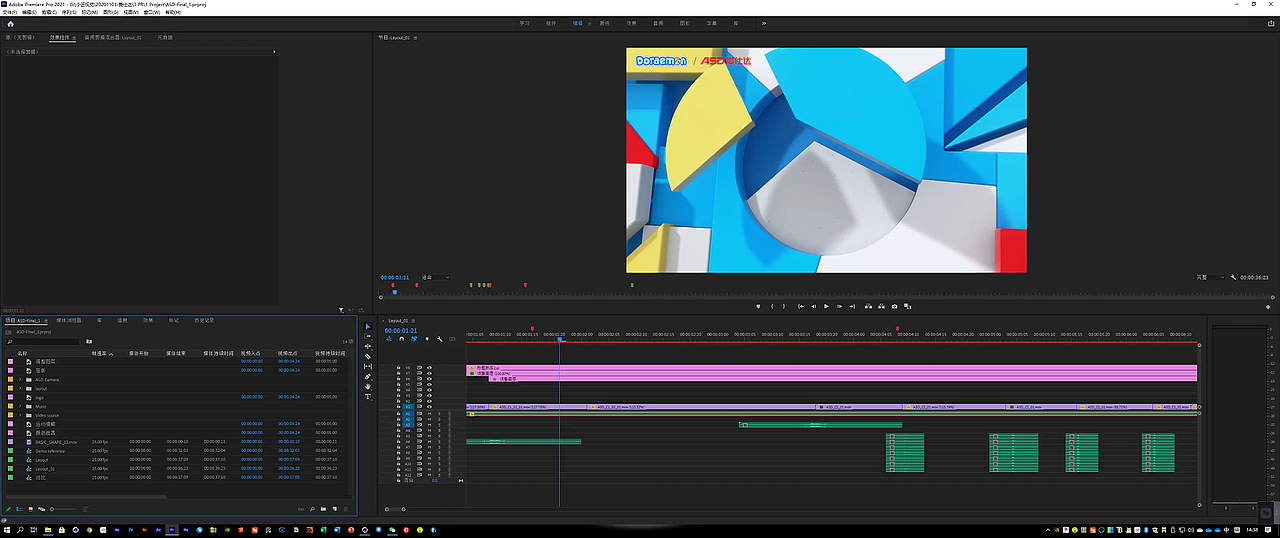Click the Extract button
This screenshot has height=538, width=1280.
[880, 306]
